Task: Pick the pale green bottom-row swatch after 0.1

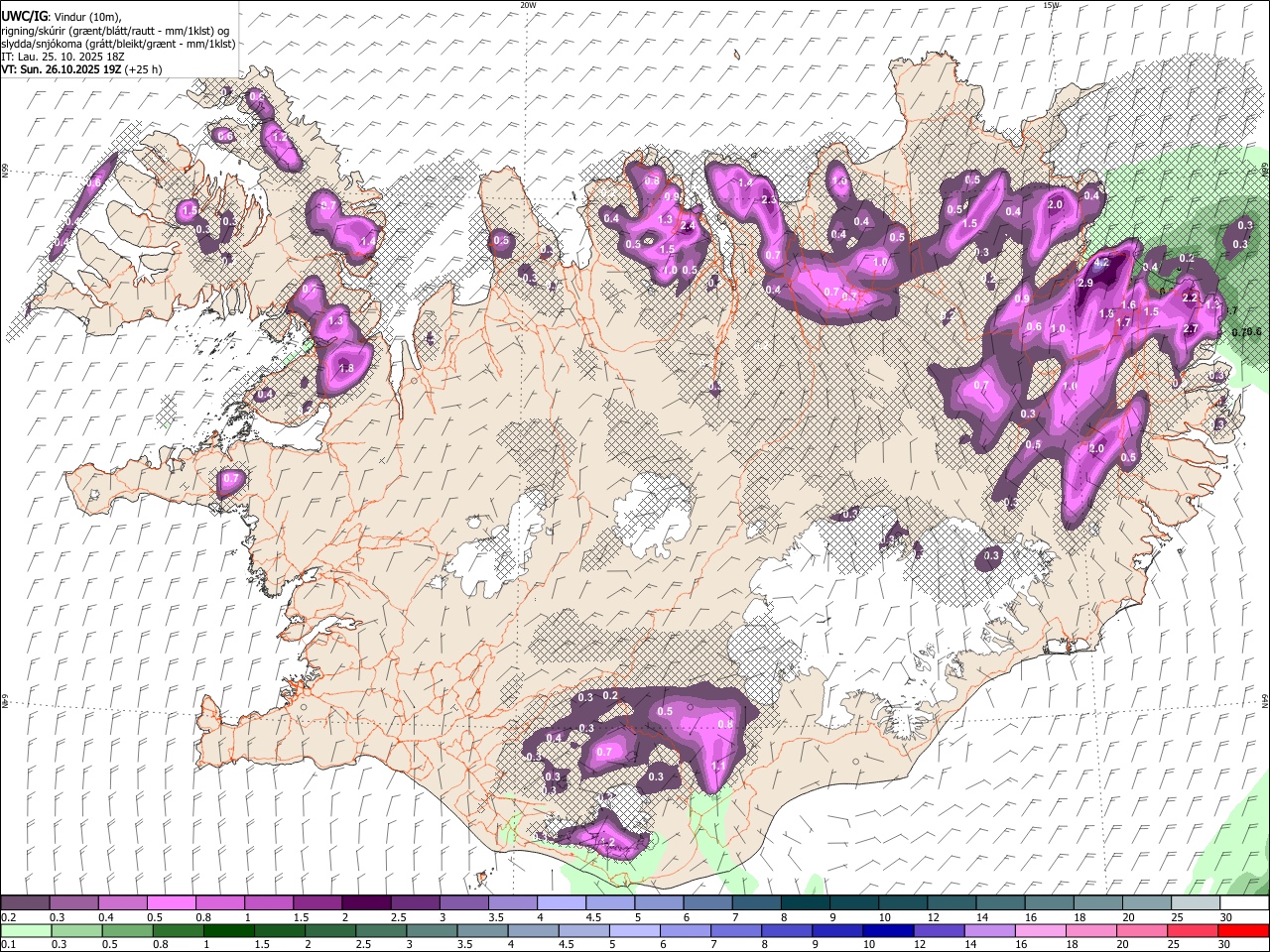Action: tap(25, 930)
